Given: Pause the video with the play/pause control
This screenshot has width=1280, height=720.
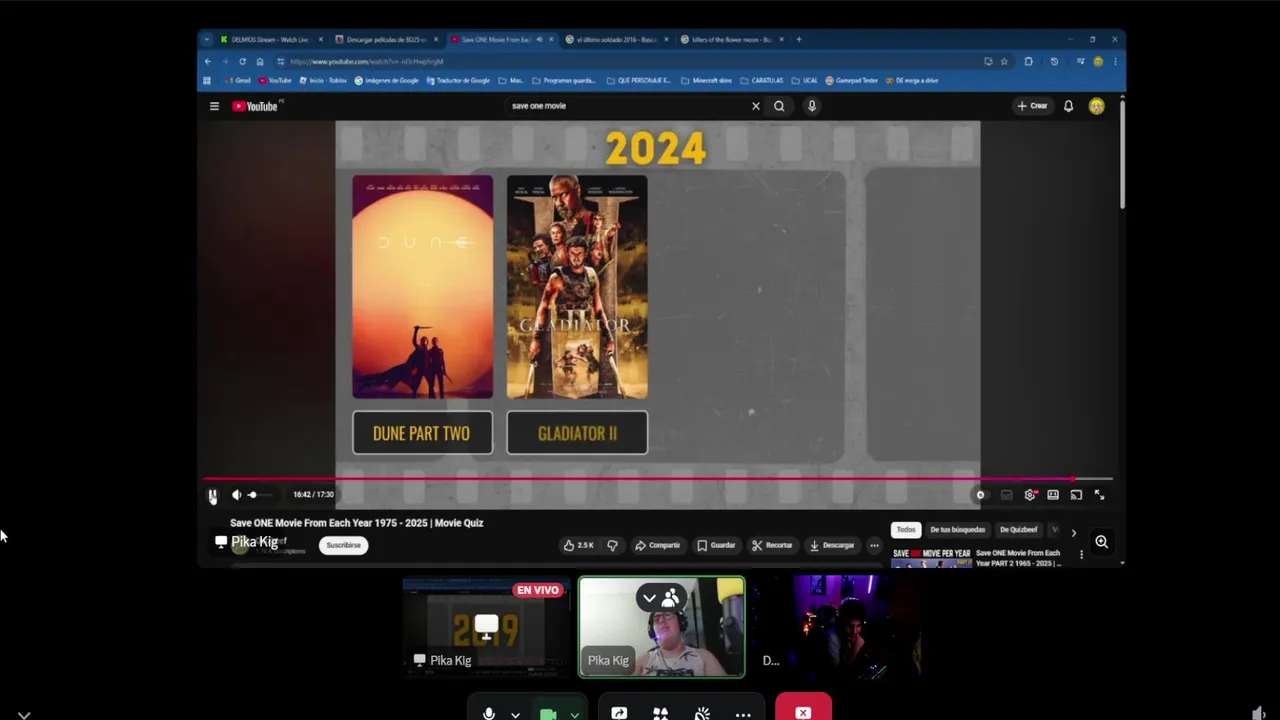Looking at the screenshot, I should point(213,495).
